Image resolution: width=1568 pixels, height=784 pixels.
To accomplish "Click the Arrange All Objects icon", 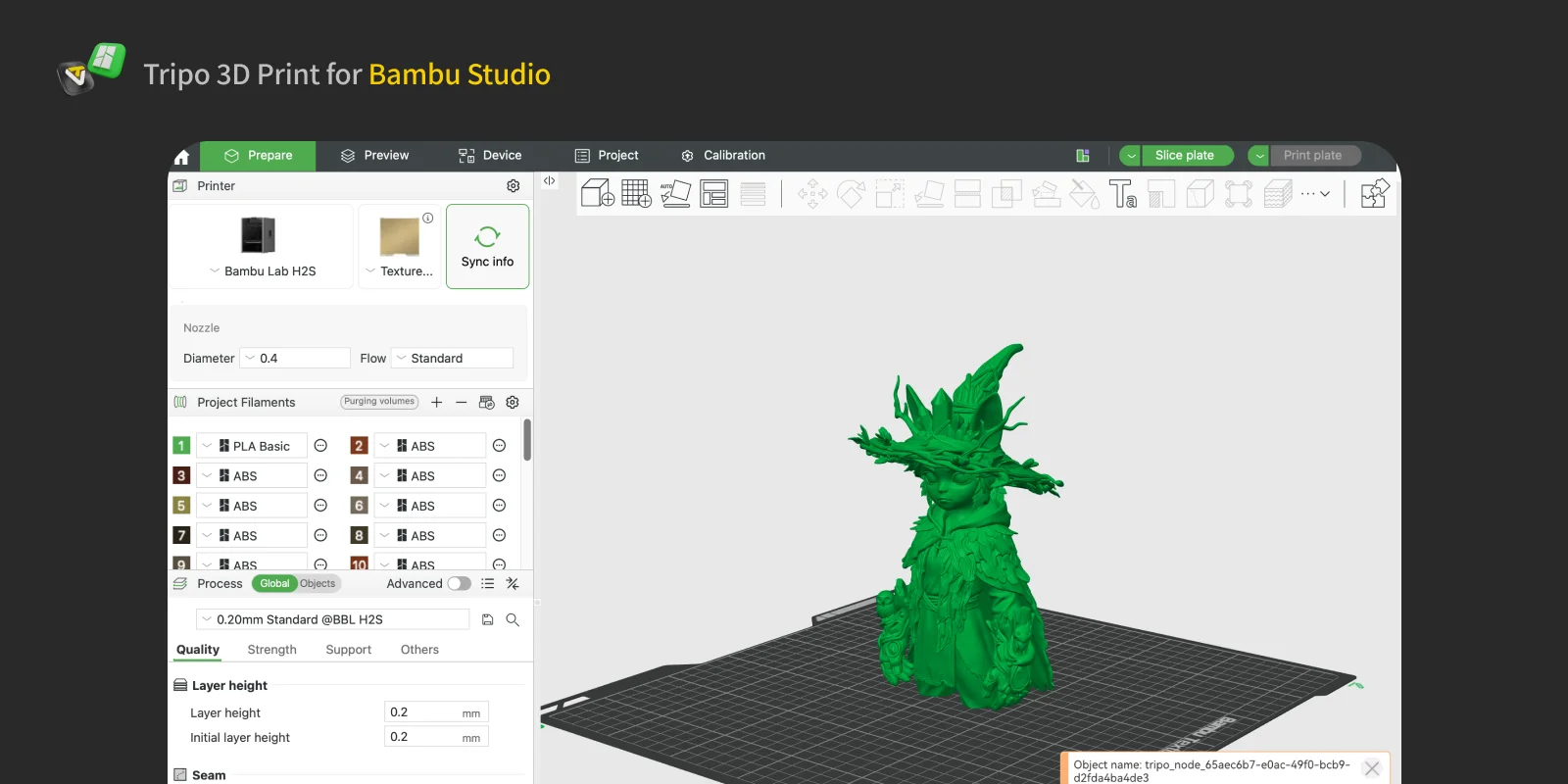I will click(714, 193).
